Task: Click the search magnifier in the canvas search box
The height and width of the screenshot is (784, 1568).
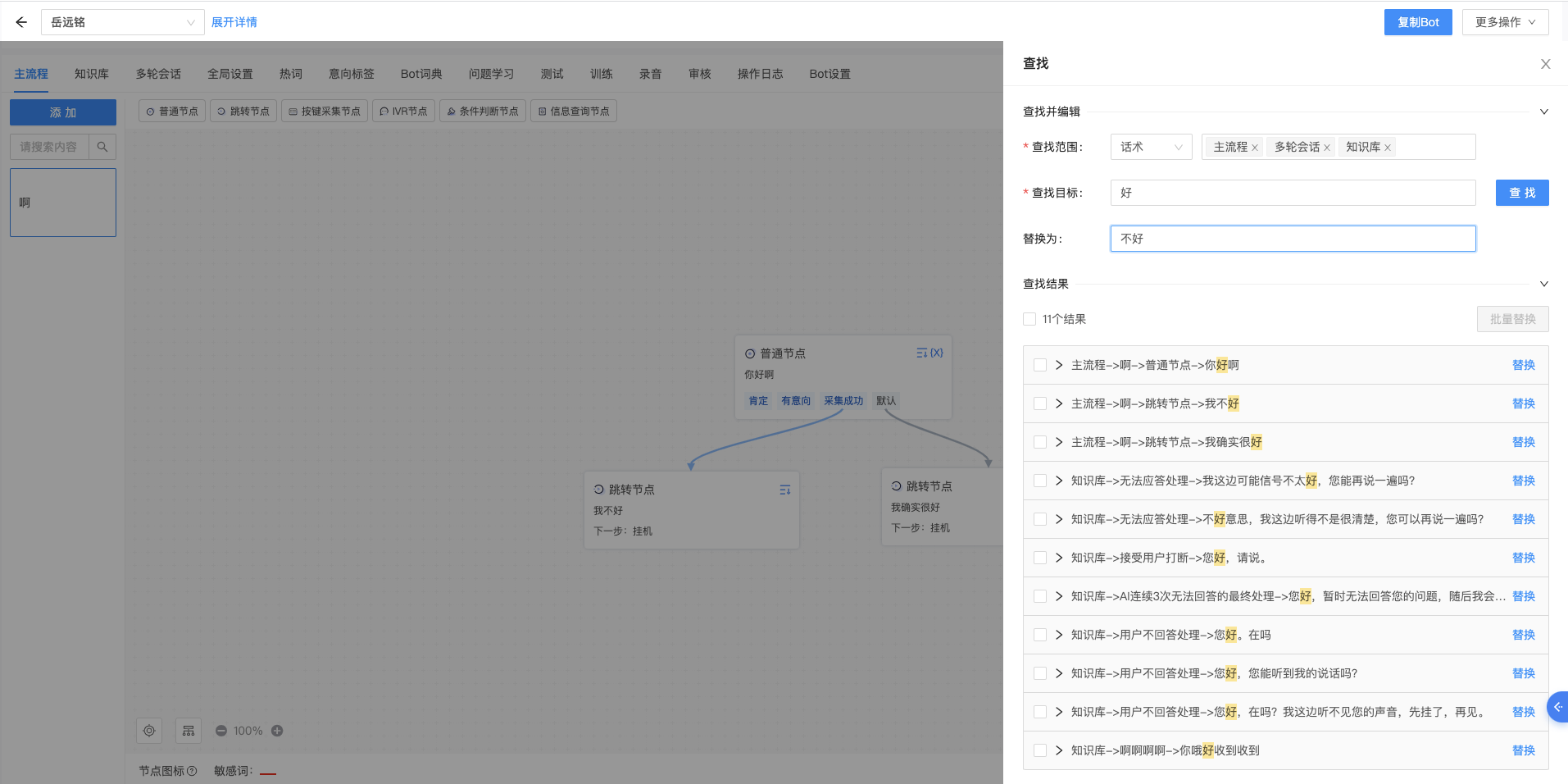Action: 102,146
